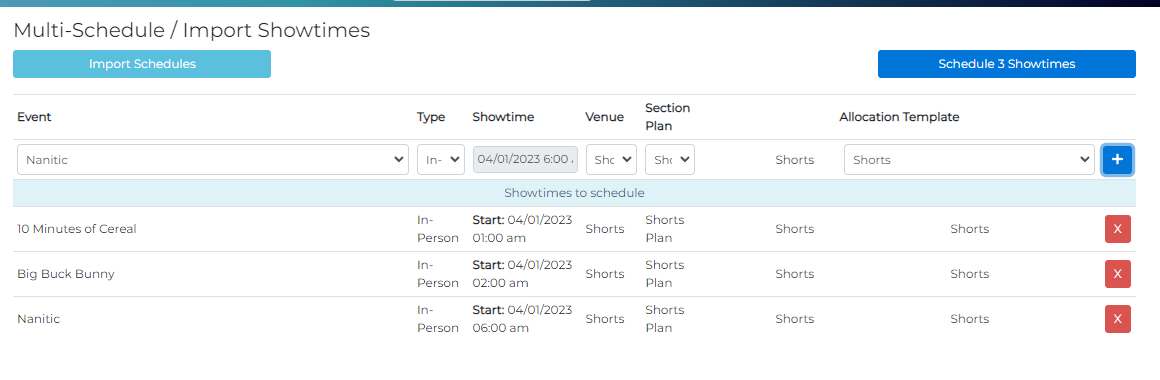Expand the Section Plan dropdown

(x=670, y=160)
